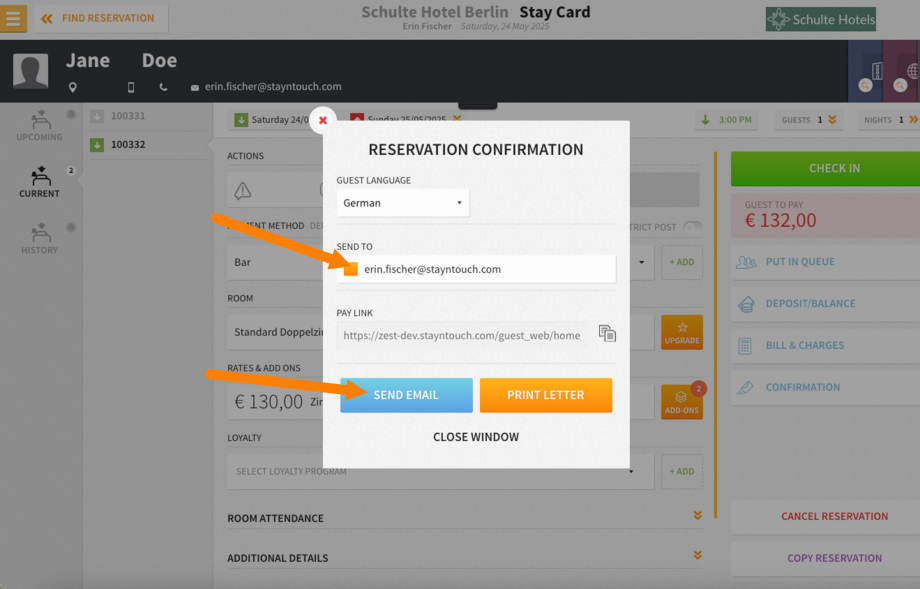This screenshot has width=920, height=589.
Task: Click the guest email envelope icon
Action: pos(195,88)
